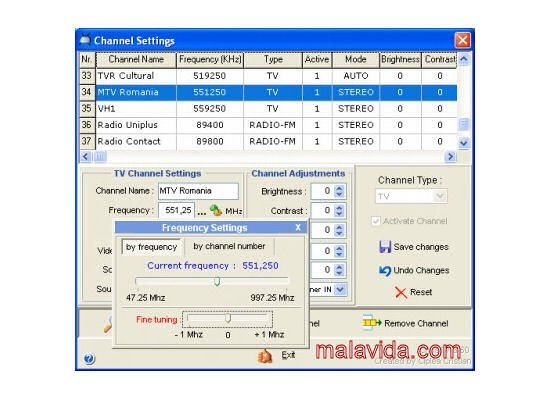Click the Frequency (KHz) column header
Viewport: 550px width, 400px height.
click(x=210, y=59)
